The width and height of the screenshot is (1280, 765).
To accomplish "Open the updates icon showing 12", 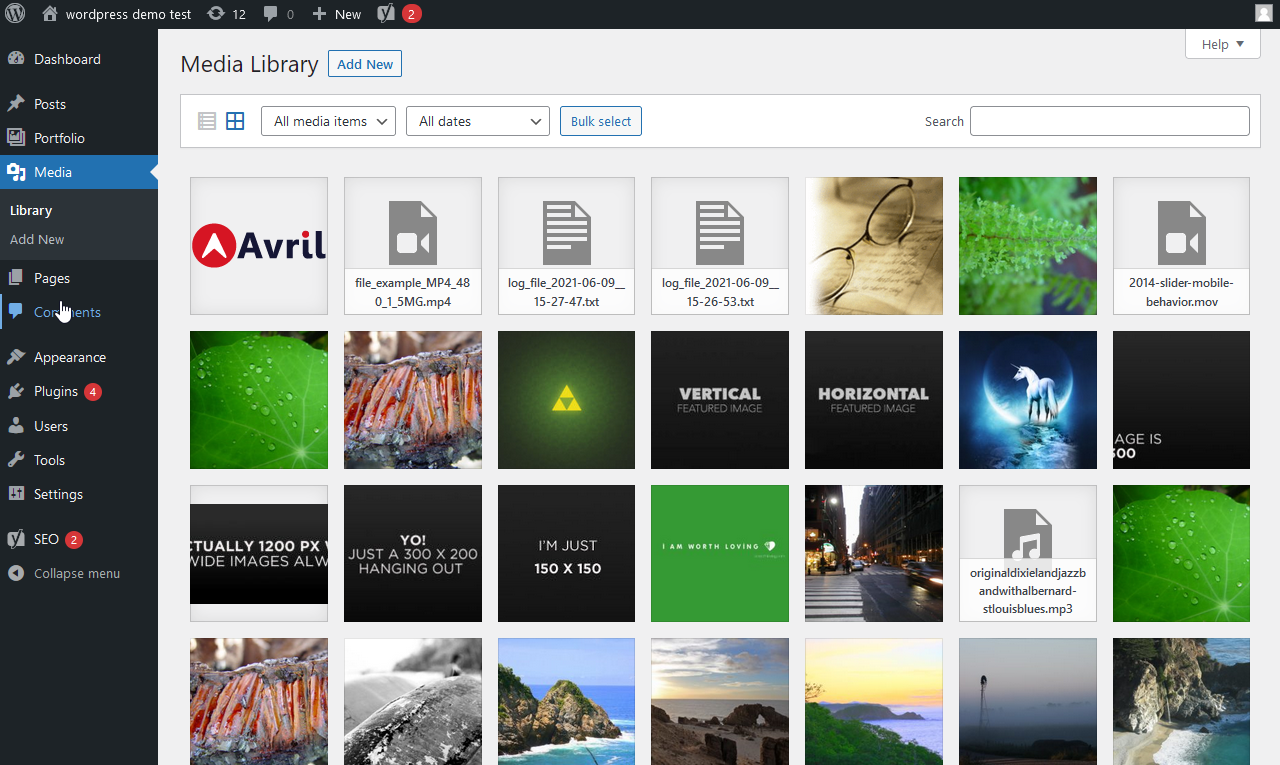I will (x=226, y=14).
